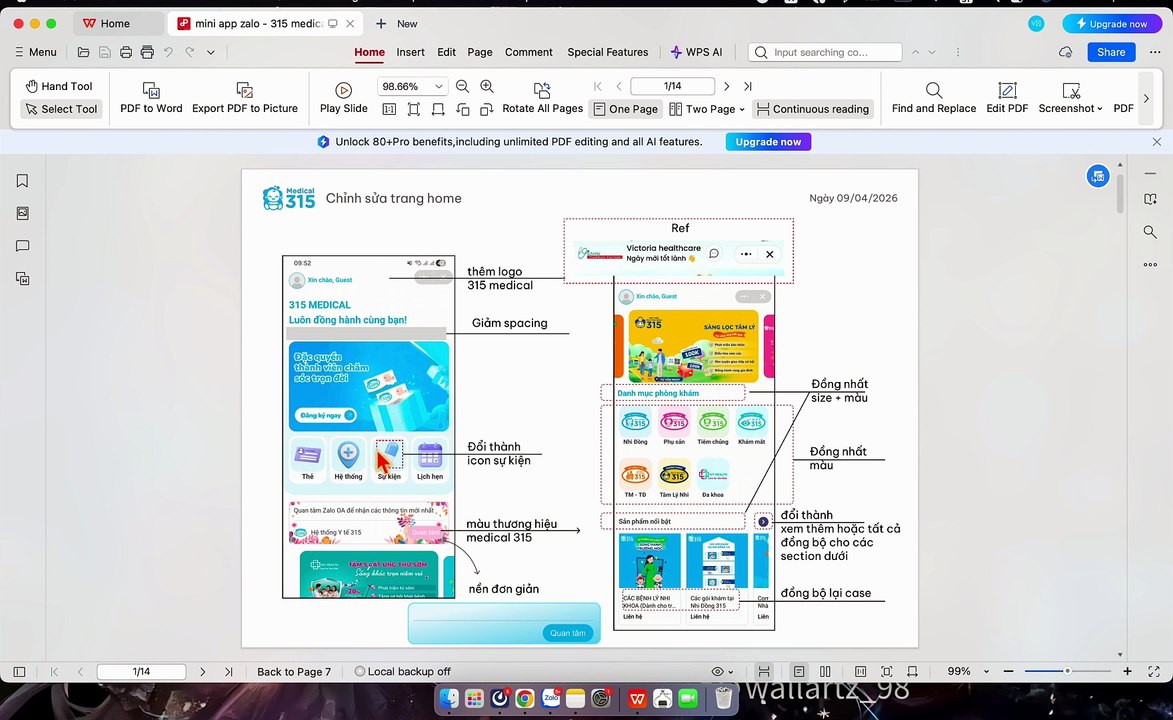Expand Screenshot dropdown
This screenshot has height=720, width=1173.
tap(1100, 109)
